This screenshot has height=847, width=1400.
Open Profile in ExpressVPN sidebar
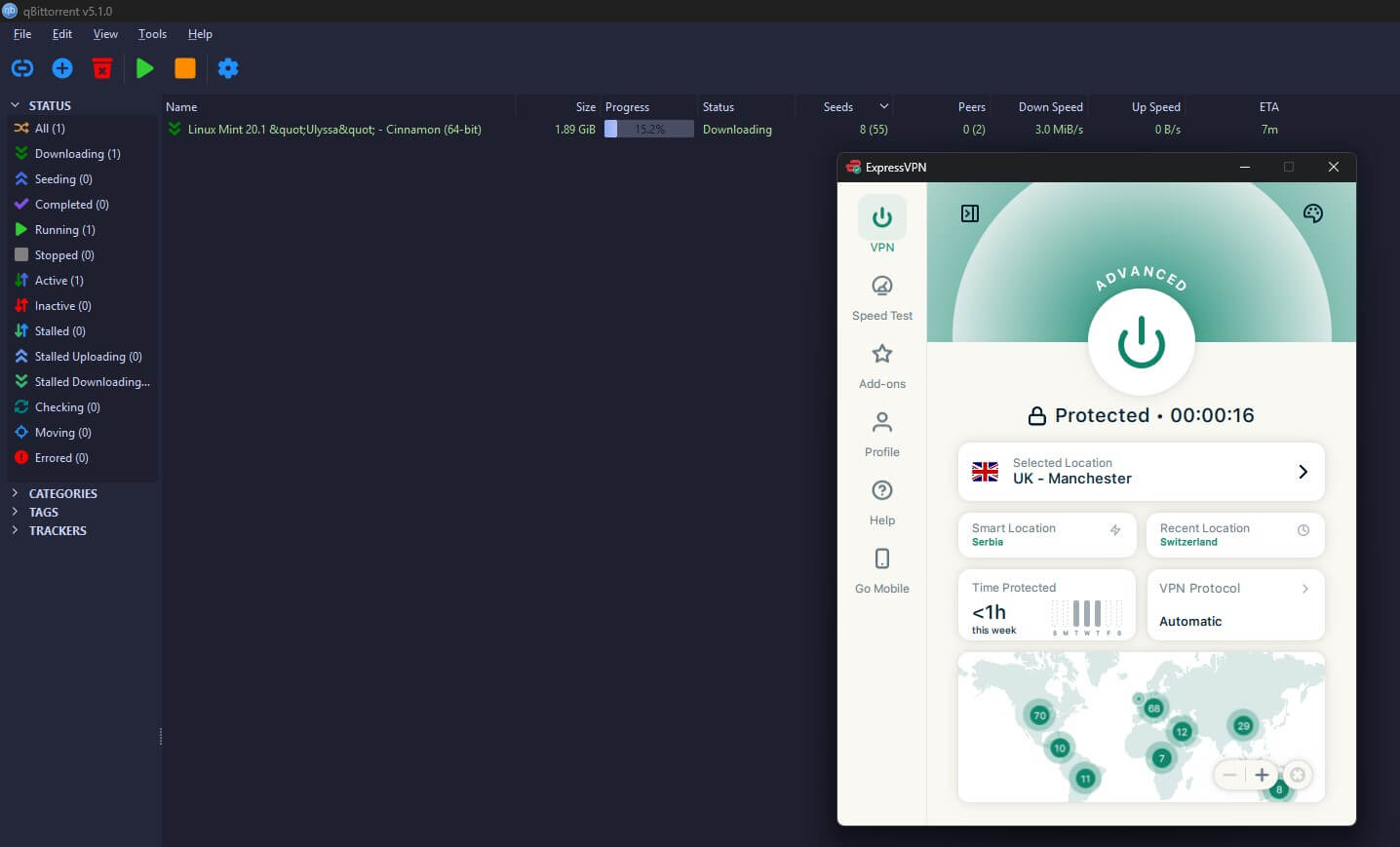tap(882, 434)
